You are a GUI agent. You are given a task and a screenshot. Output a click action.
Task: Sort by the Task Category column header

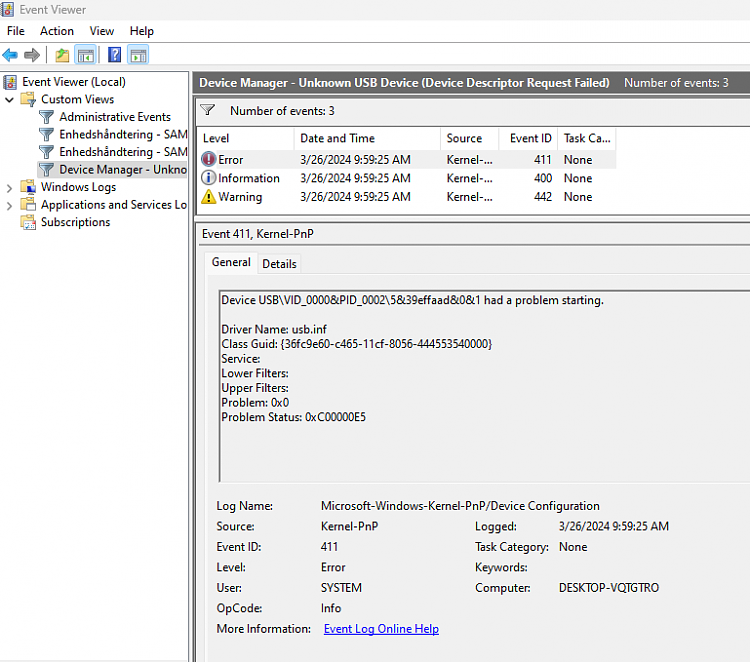pyautogui.click(x=587, y=138)
